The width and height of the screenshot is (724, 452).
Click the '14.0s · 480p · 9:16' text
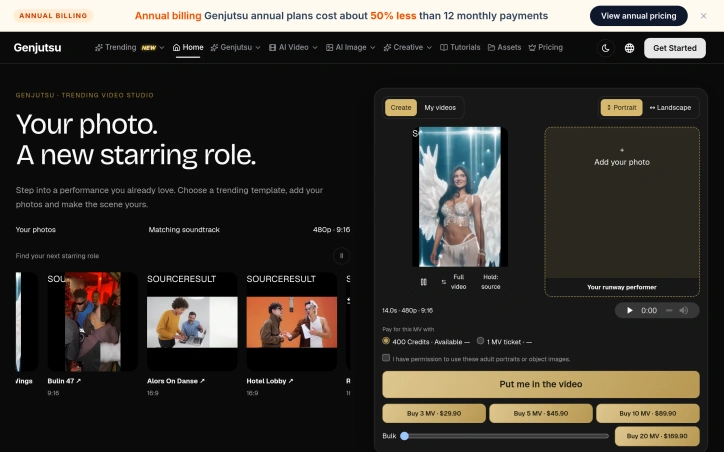[408, 310]
